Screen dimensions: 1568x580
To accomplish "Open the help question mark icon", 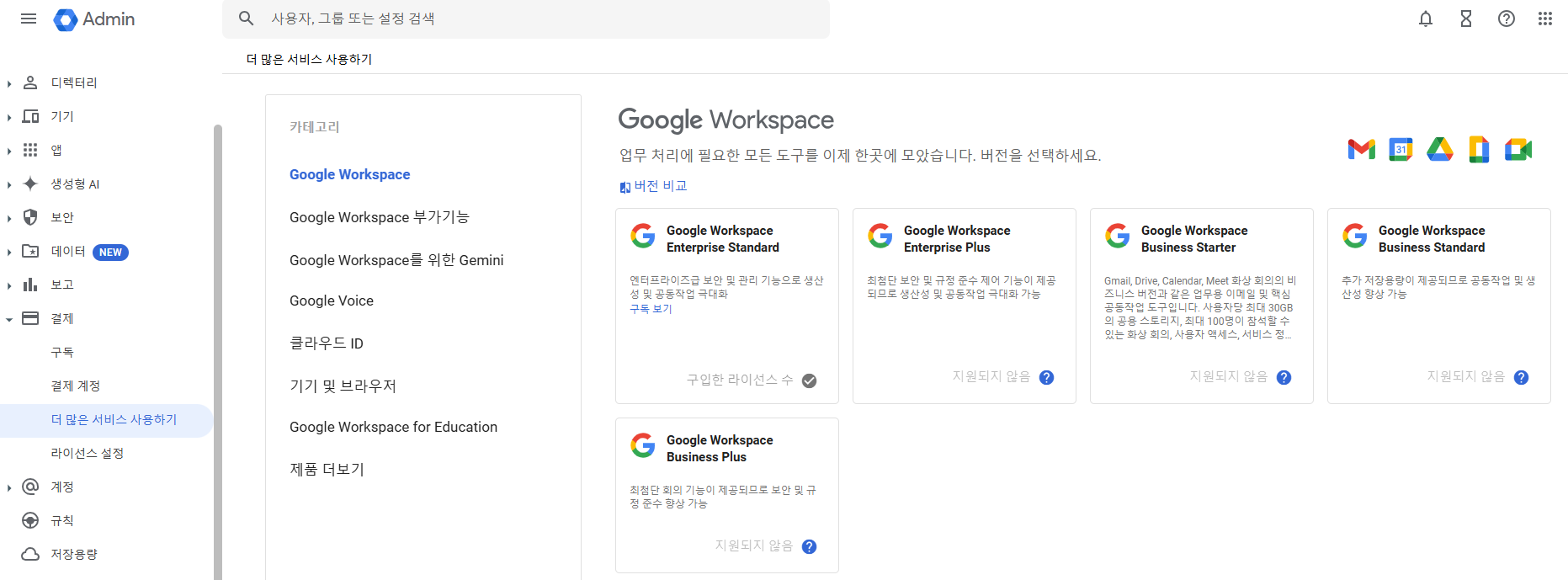I will [x=1507, y=19].
